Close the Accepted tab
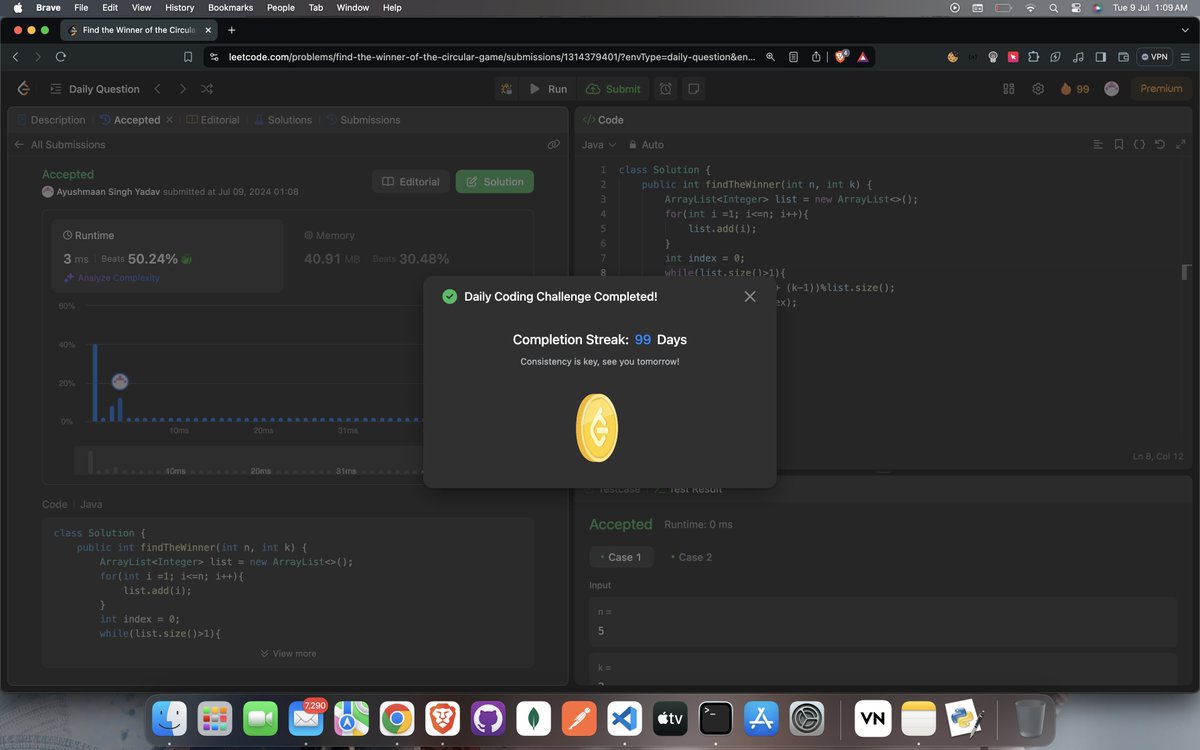Screen dimensions: 1200x750 tap(169, 120)
